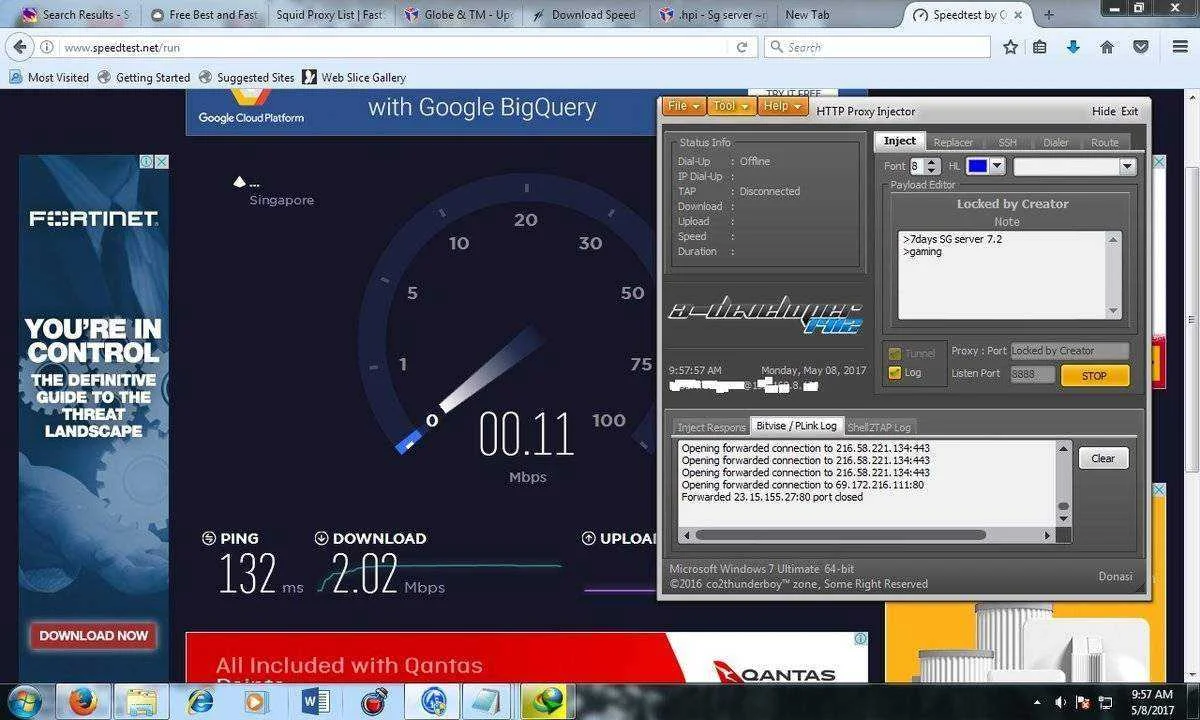Select the Bitvise / PLink Log tab
1200x720 pixels.
(x=797, y=426)
